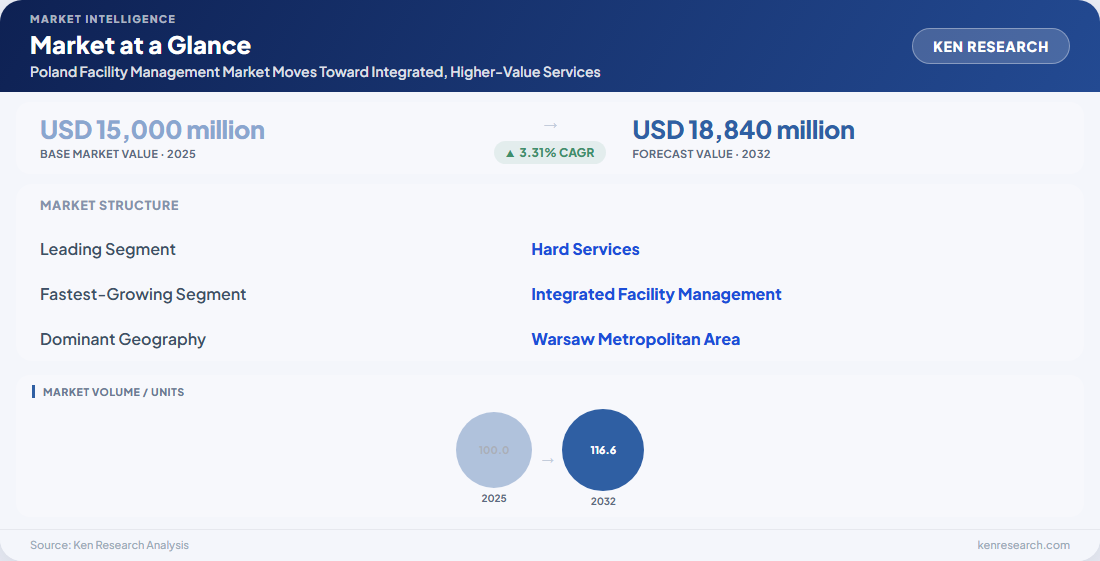Click Source: Ken Research Analysis text
This screenshot has width=1100, height=561.
click(x=109, y=545)
